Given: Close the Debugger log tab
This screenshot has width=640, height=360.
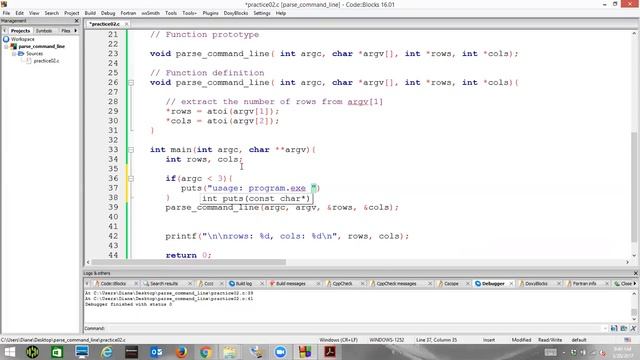Looking at the screenshot, I should [511, 284].
